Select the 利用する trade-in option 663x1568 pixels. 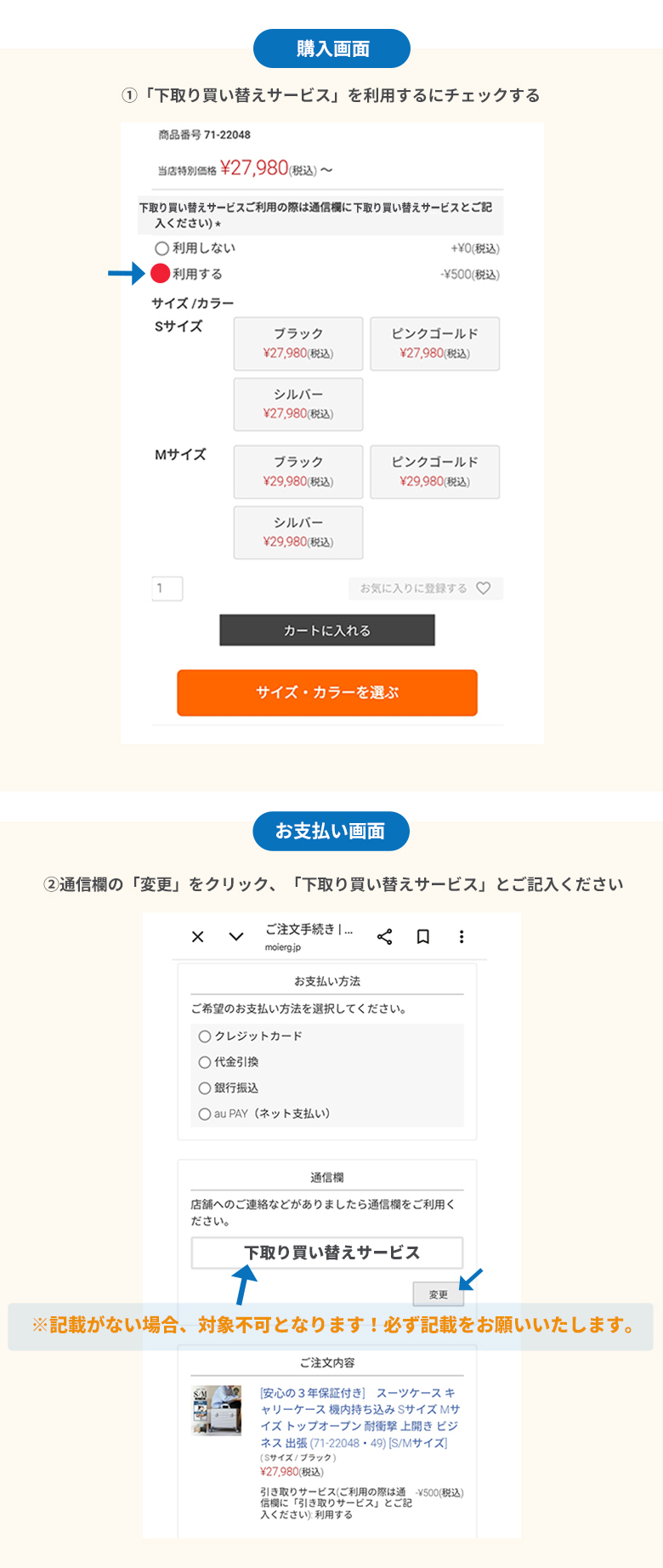[x=161, y=274]
